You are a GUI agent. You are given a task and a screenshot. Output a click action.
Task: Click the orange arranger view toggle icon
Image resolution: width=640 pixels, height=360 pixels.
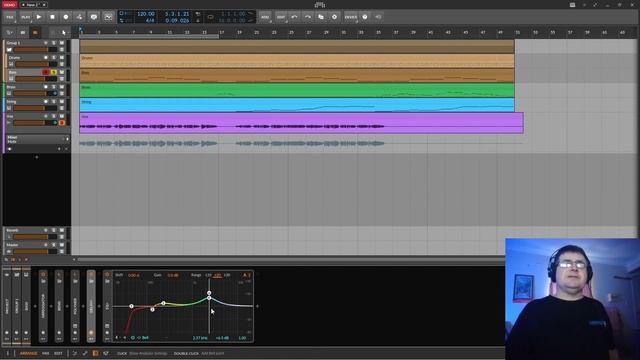pyautogui.click(x=35, y=32)
